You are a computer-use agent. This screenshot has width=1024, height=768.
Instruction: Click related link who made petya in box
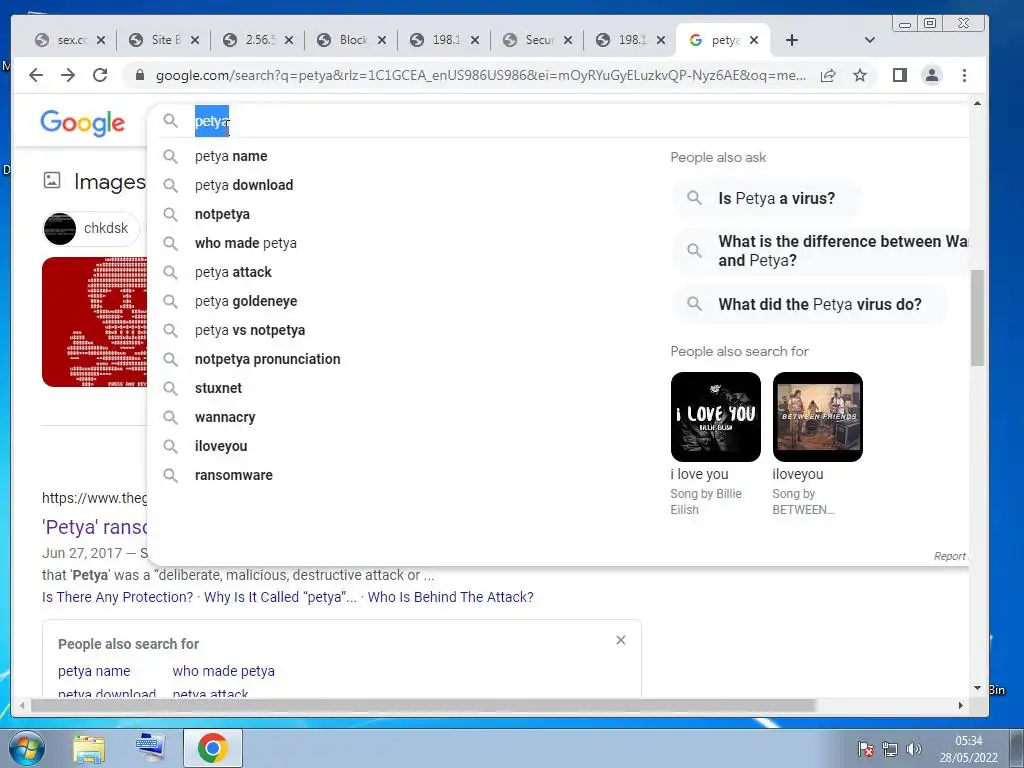click(x=223, y=671)
